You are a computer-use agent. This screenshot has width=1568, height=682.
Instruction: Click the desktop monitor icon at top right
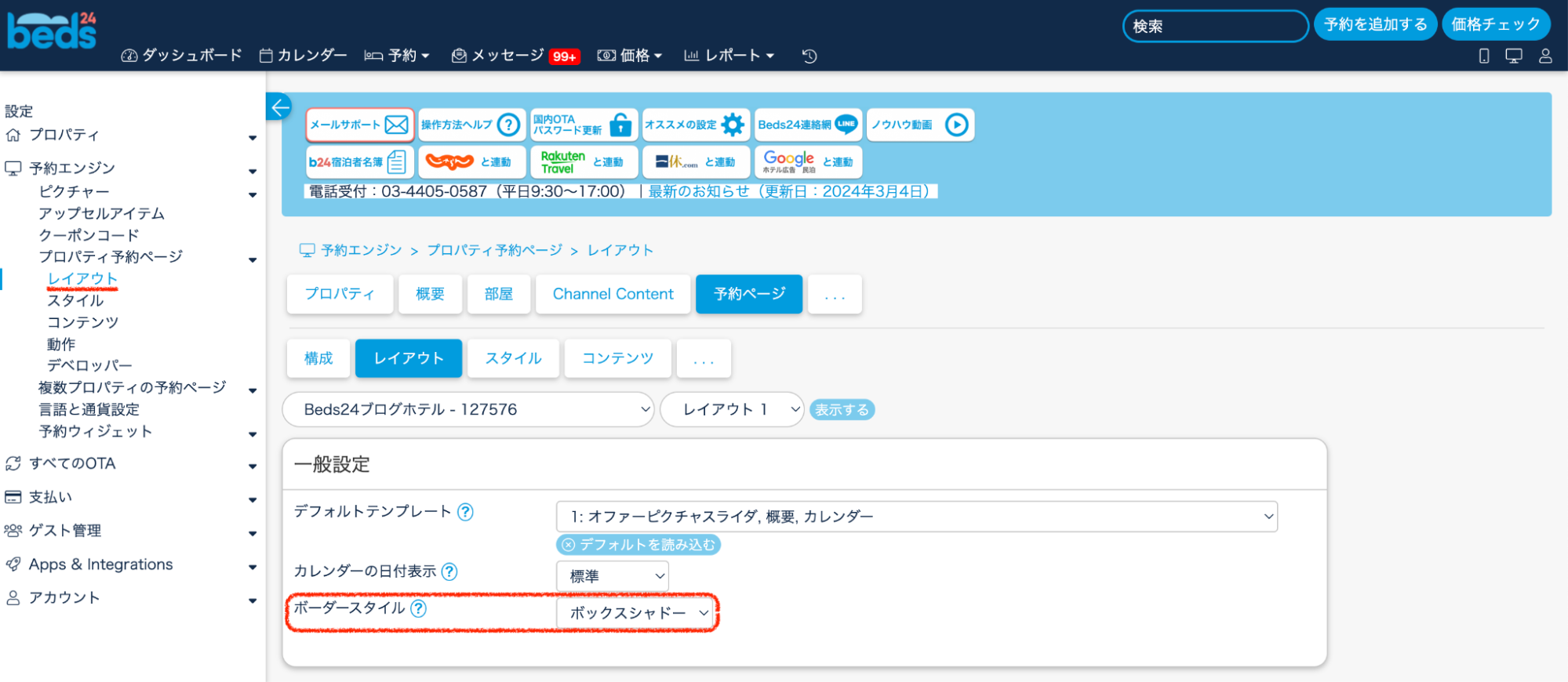click(1513, 56)
